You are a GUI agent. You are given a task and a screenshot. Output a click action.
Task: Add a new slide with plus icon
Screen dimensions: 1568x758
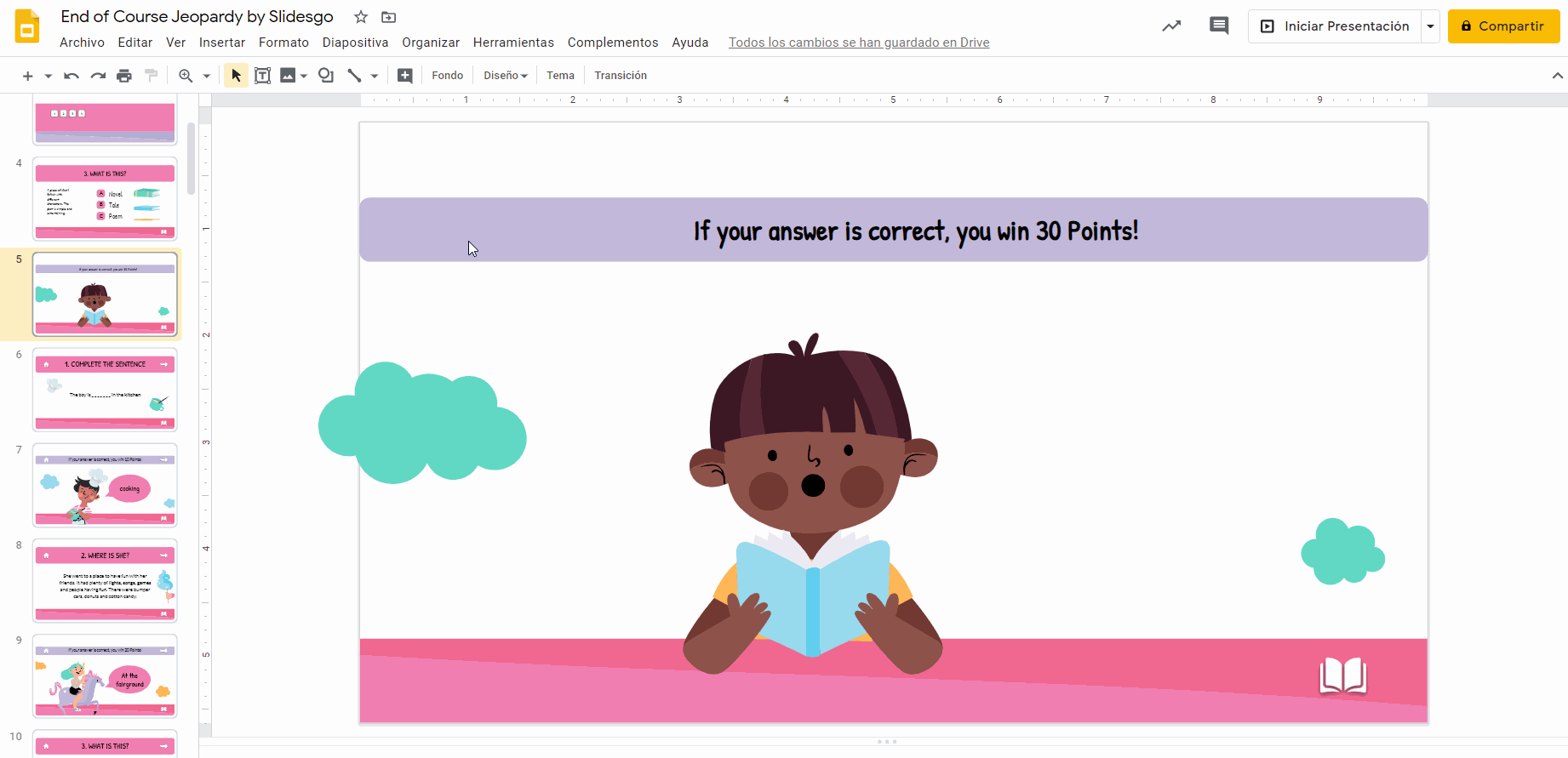pos(27,76)
